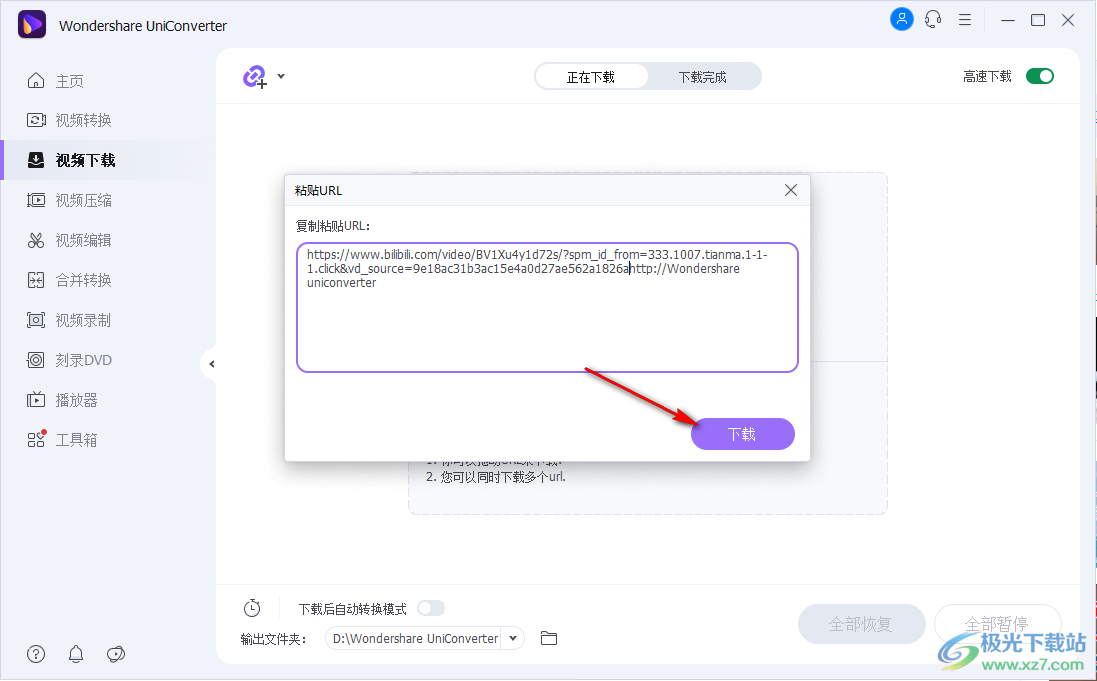This screenshot has height=681, width=1097.
Task: Collapse the sidebar with the arrow handle
Action: [211, 364]
